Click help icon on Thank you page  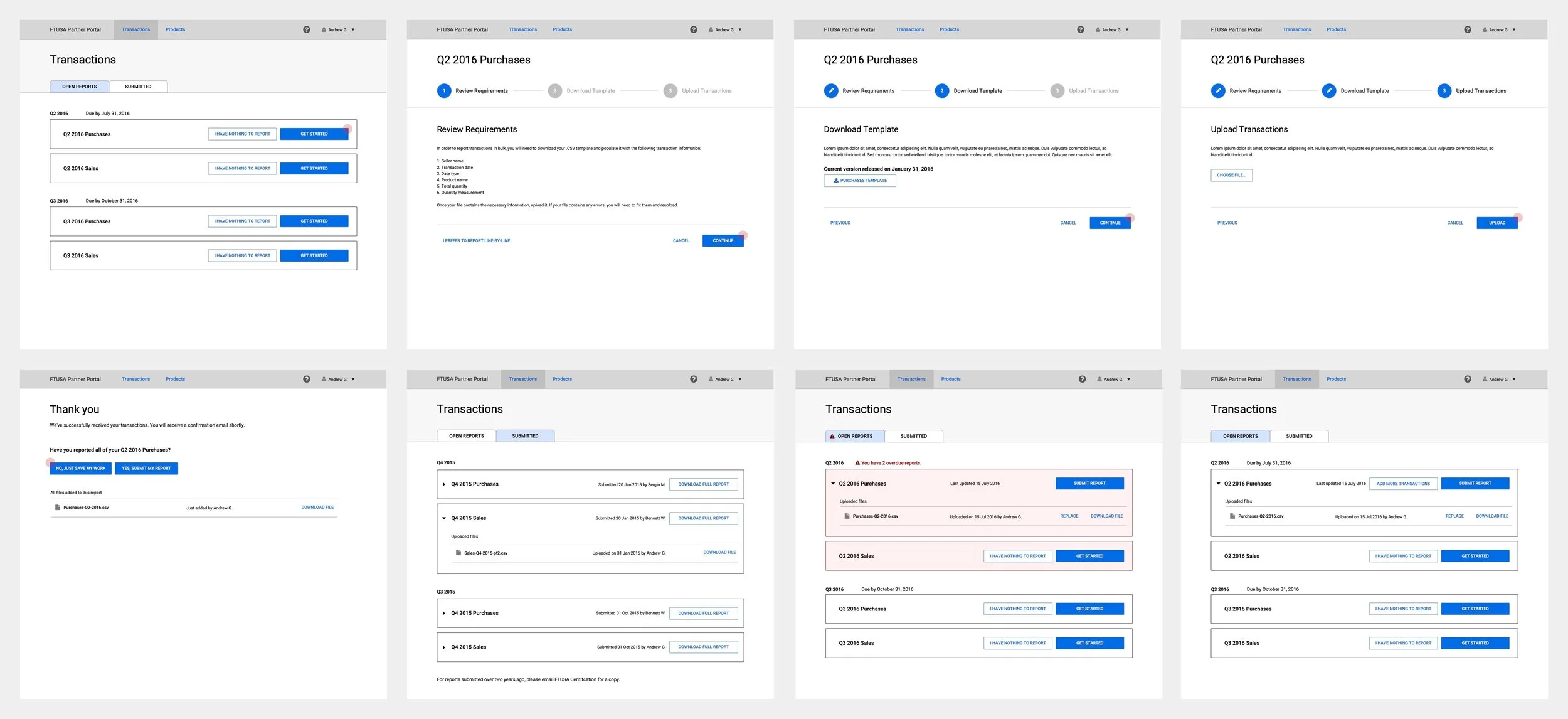coord(307,379)
